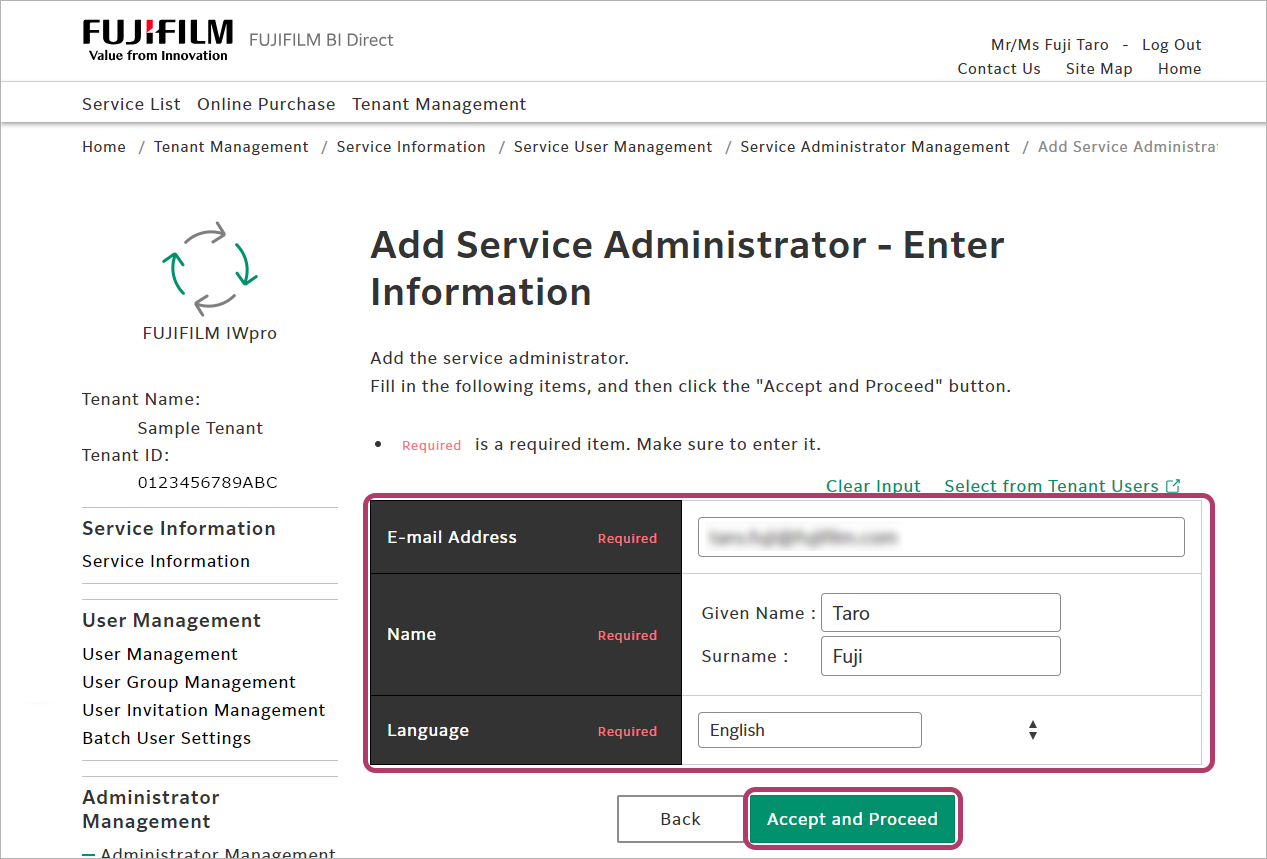Click the FUJIFILM logo in header
1267x859 pixels.
click(157, 40)
